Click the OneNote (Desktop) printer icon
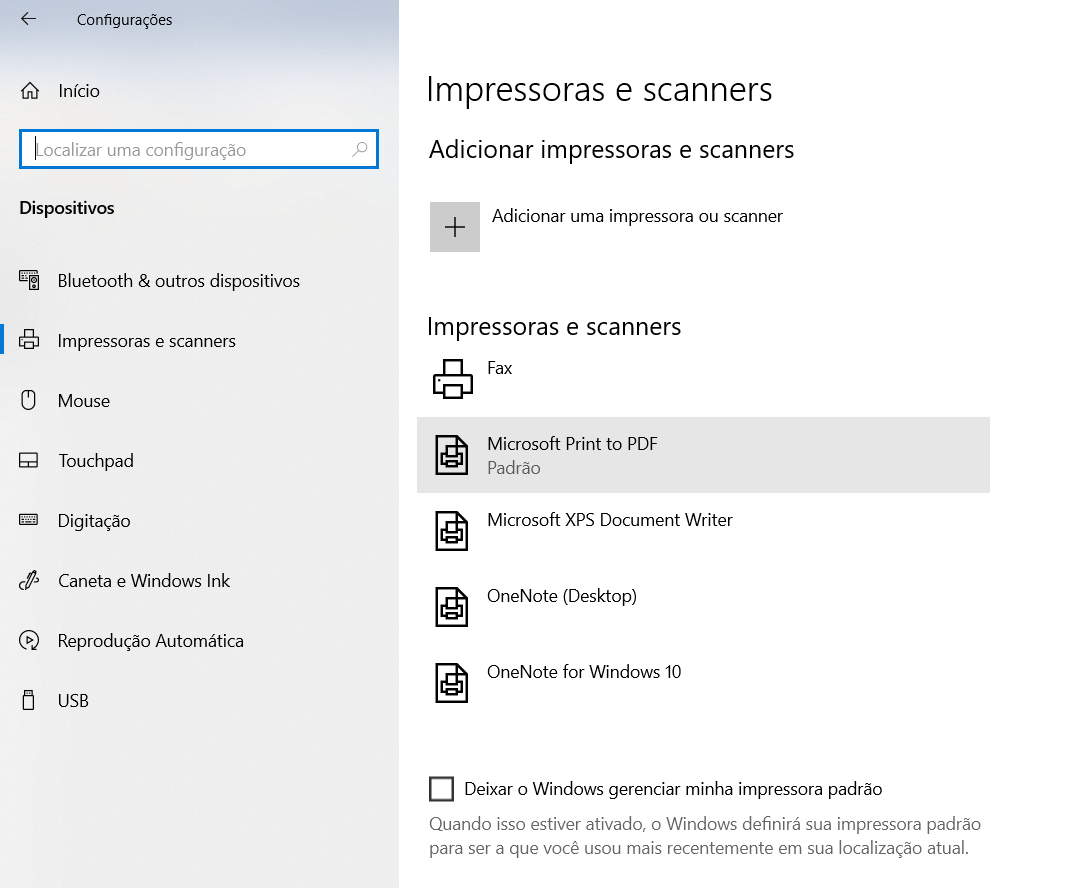Image resolution: width=1074 pixels, height=888 pixels. (452, 607)
